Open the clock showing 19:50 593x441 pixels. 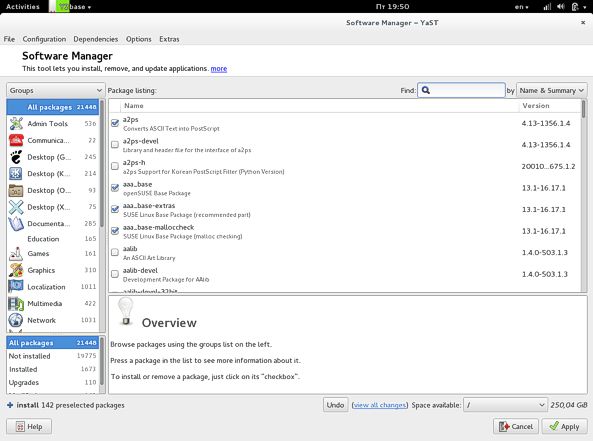(392, 6)
